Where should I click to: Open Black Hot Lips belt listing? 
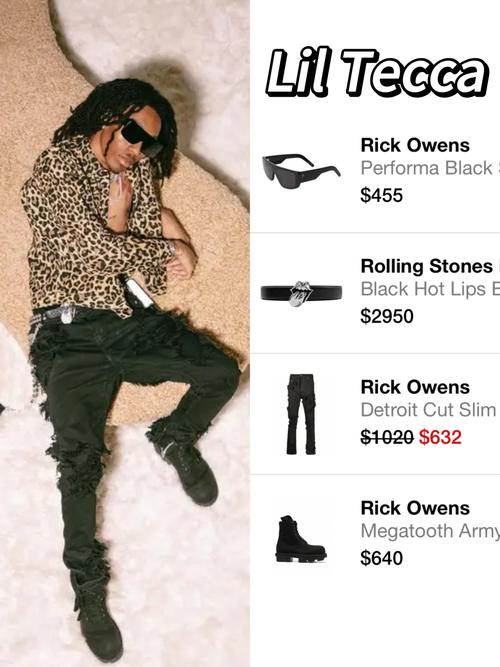click(x=430, y=289)
